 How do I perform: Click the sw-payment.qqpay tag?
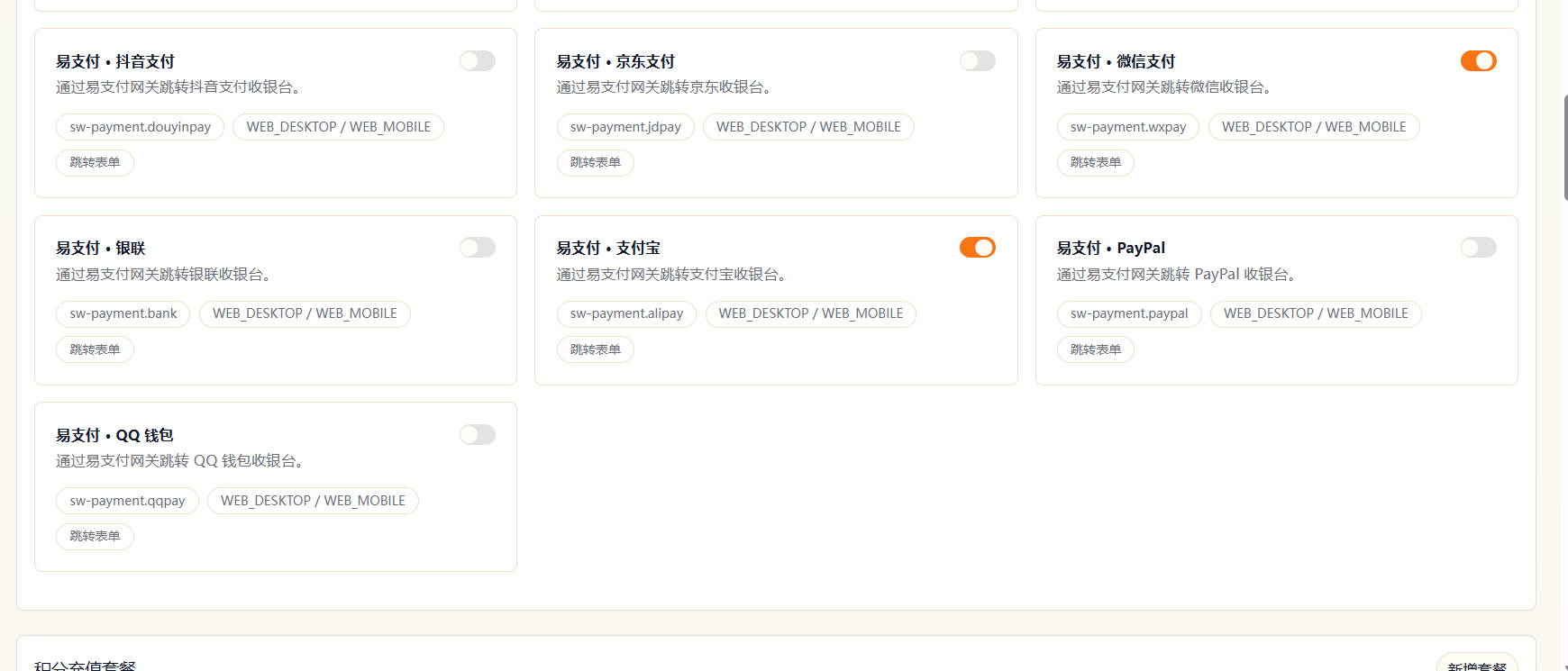(x=128, y=501)
